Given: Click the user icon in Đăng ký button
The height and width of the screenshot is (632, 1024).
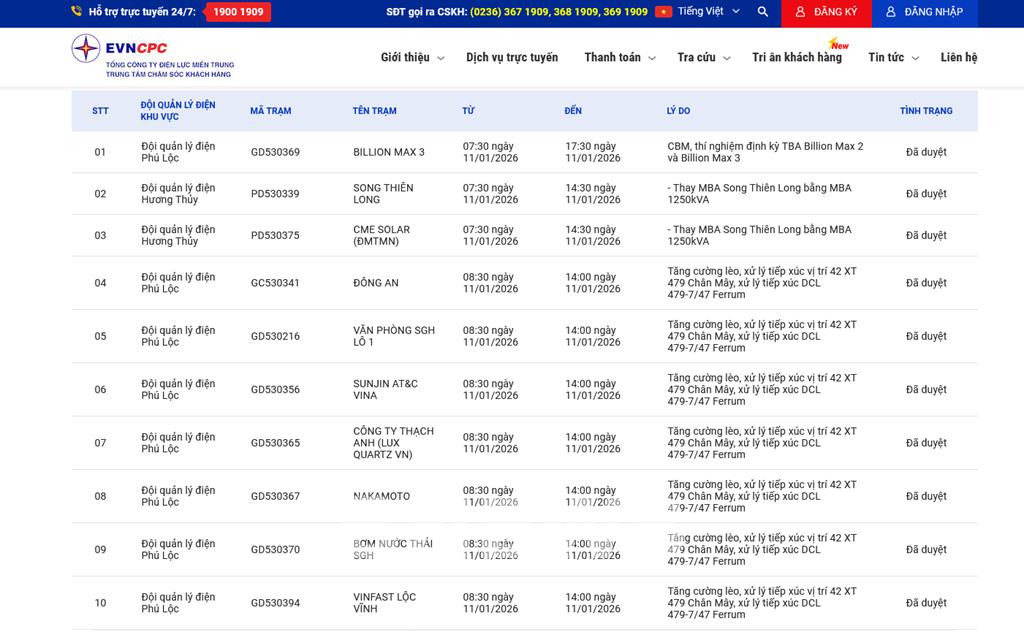Looking at the screenshot, I should click(x=799, y=12).
